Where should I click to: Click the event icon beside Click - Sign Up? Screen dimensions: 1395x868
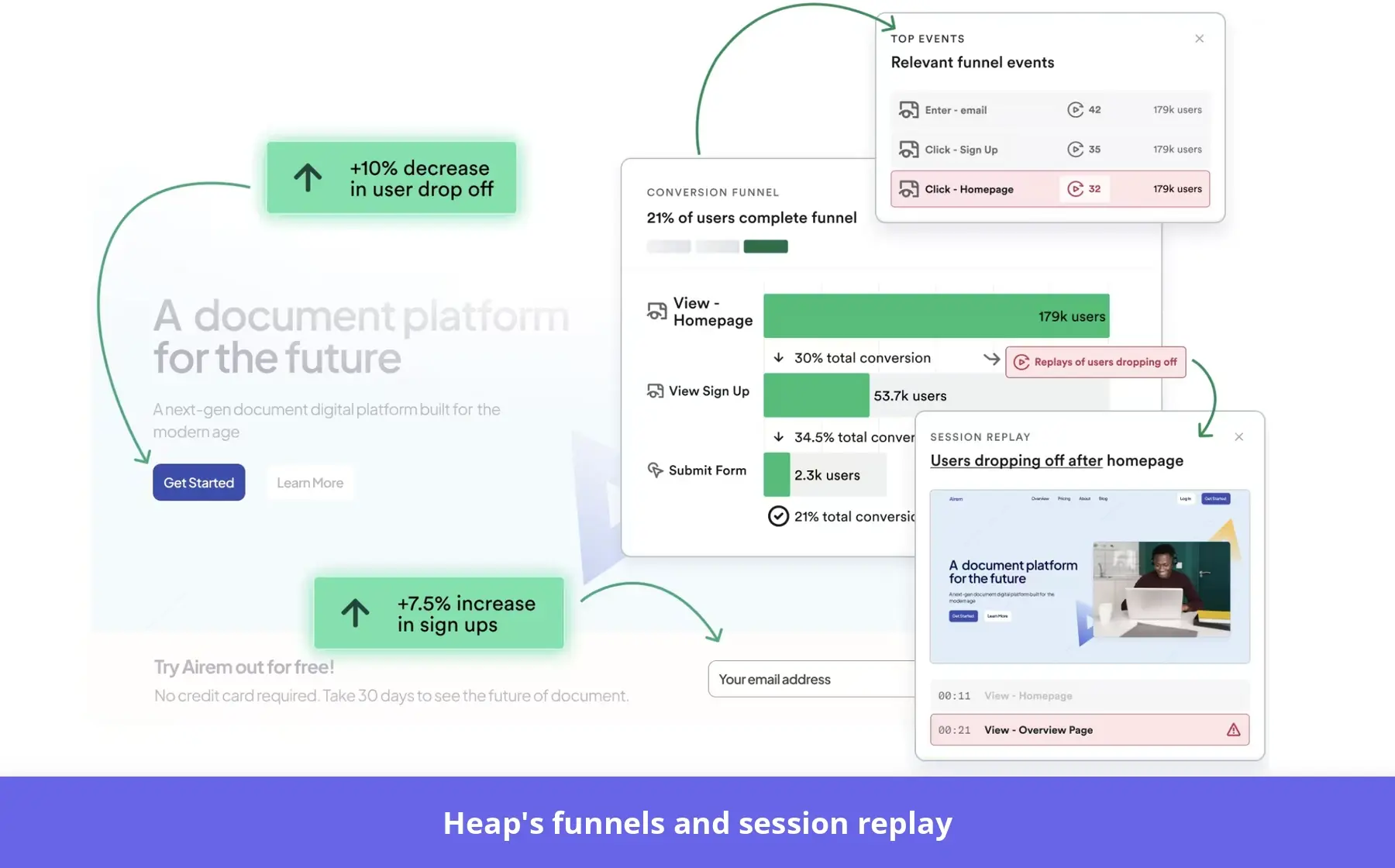[x=908, y=149]
